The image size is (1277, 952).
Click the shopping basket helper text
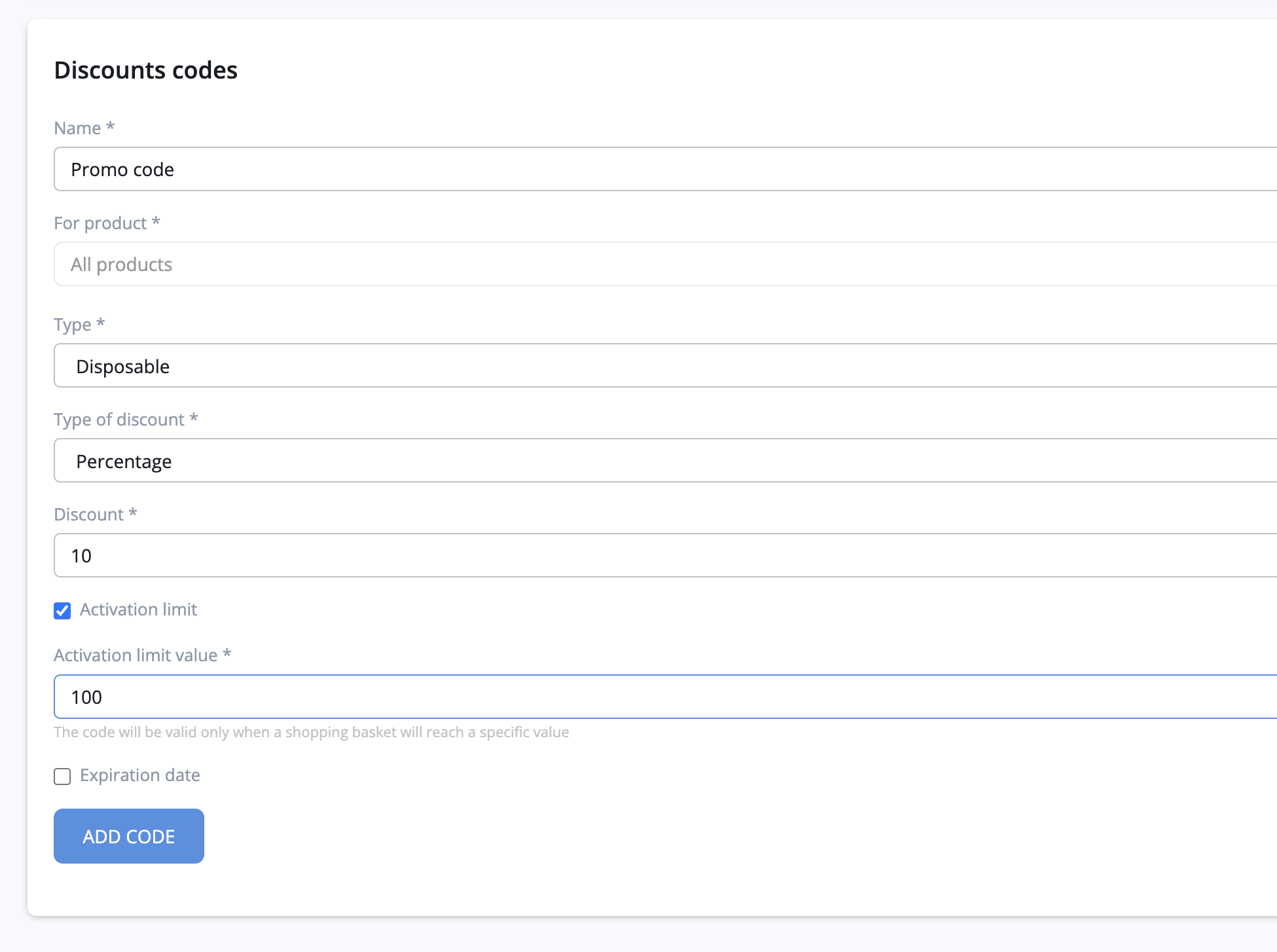(x=311, y=732)
